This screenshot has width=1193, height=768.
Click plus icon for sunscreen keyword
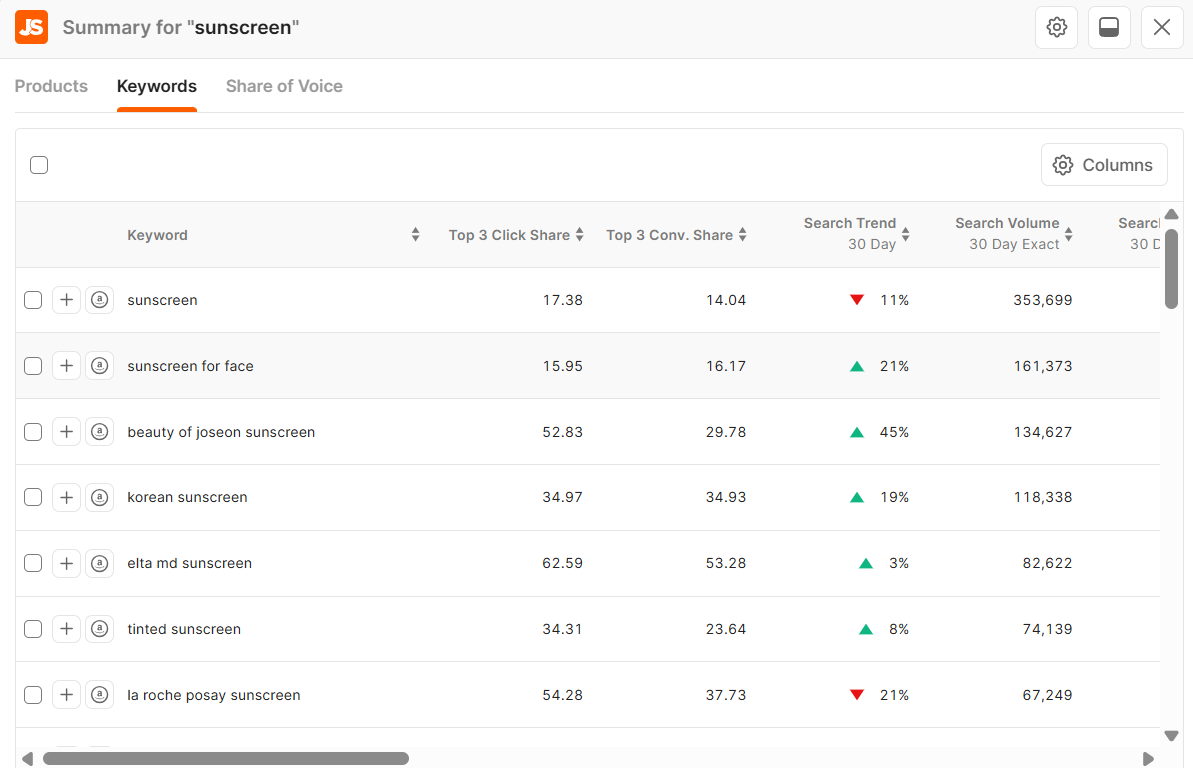coord(66,300)
